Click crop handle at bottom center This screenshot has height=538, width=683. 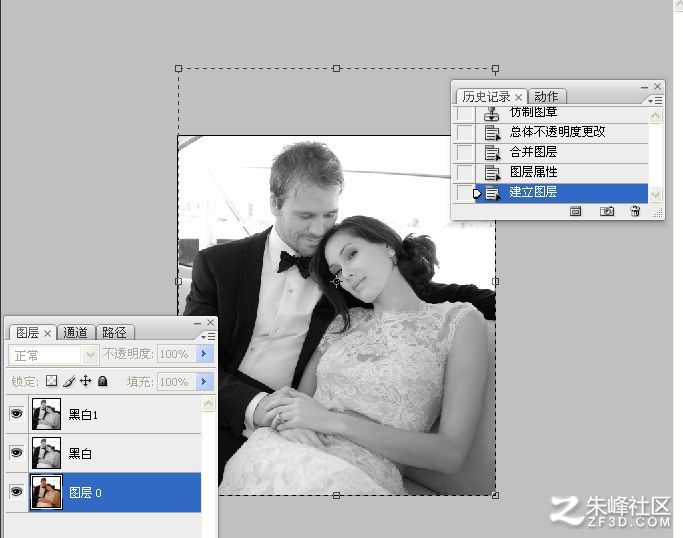tap(336, 495)
